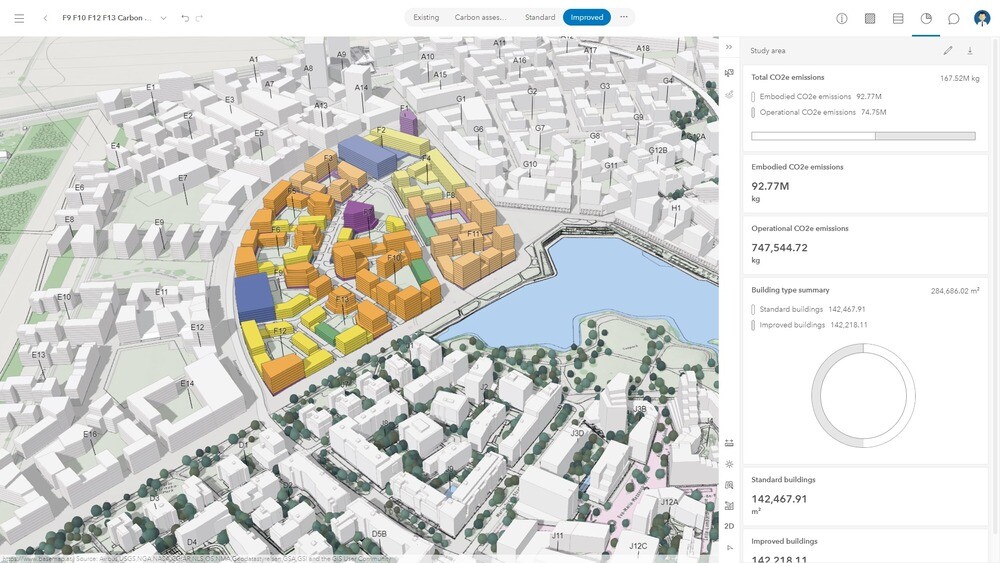Screen dimensions: 1000x563
Task: Click the undo arrow
Action: coord(185,18)
